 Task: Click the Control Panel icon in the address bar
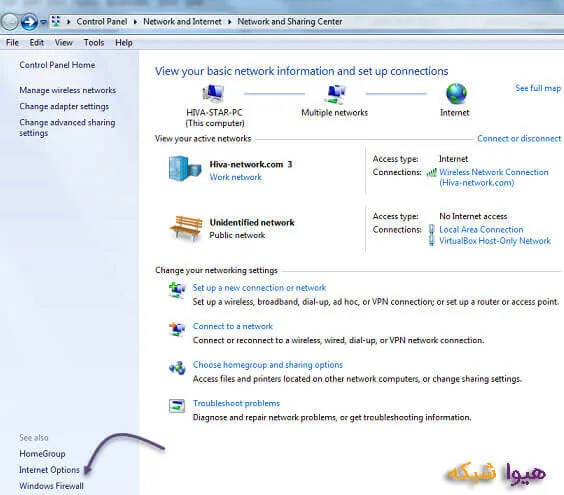click(56, 21)
